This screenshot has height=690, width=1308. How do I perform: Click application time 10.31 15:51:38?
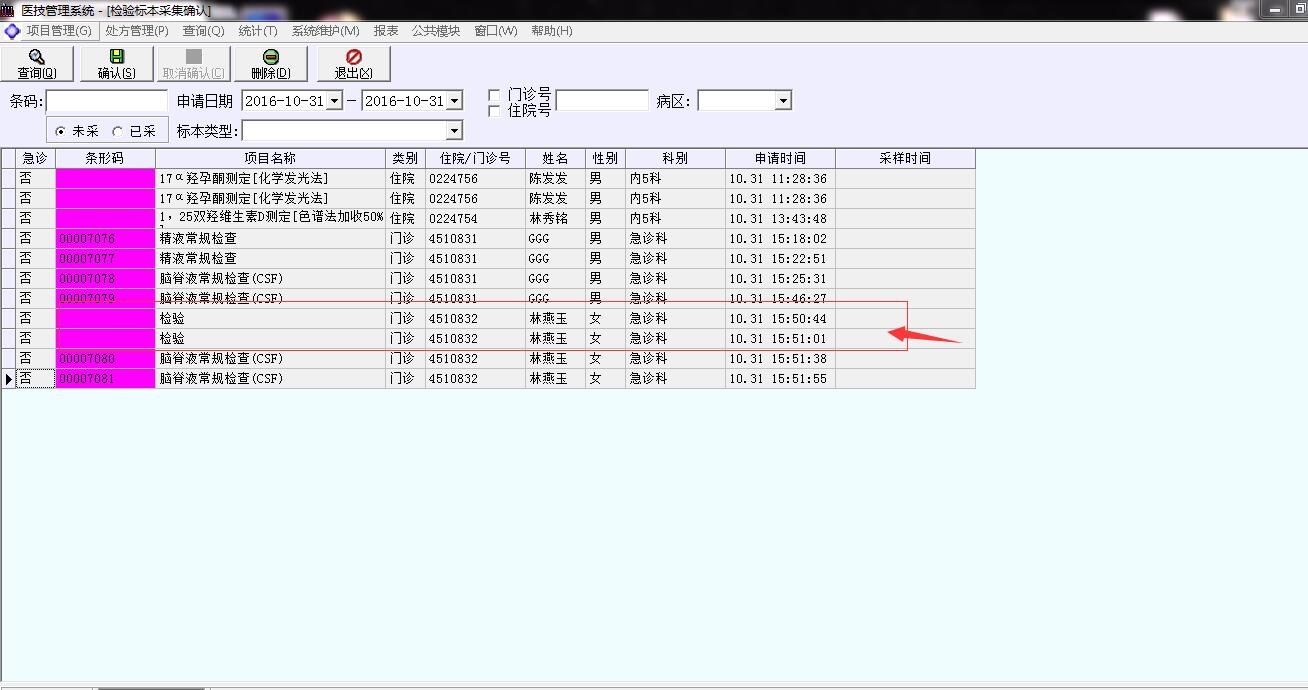click(x=778, y=359)
